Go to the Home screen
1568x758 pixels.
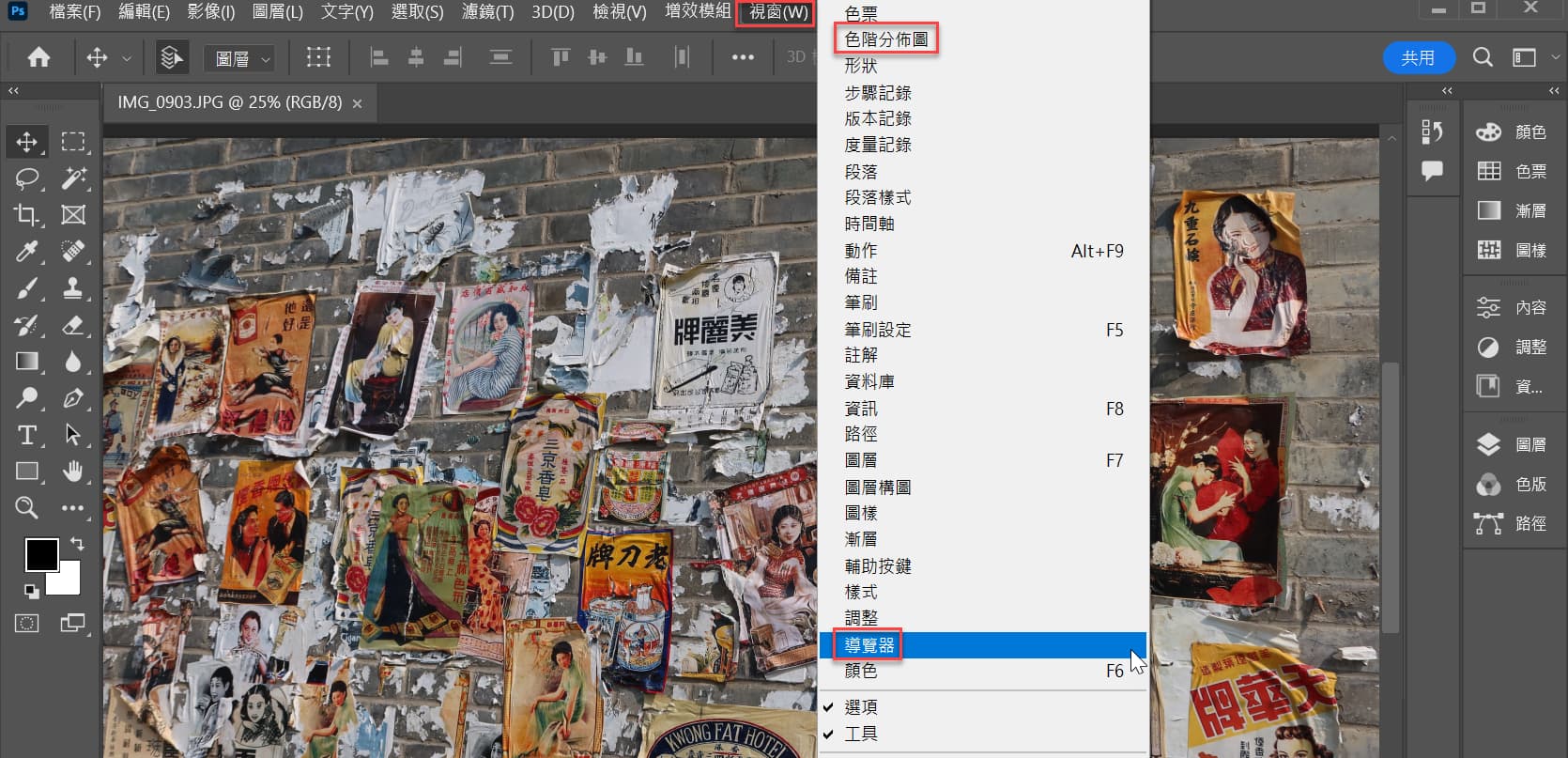point(38,58)
